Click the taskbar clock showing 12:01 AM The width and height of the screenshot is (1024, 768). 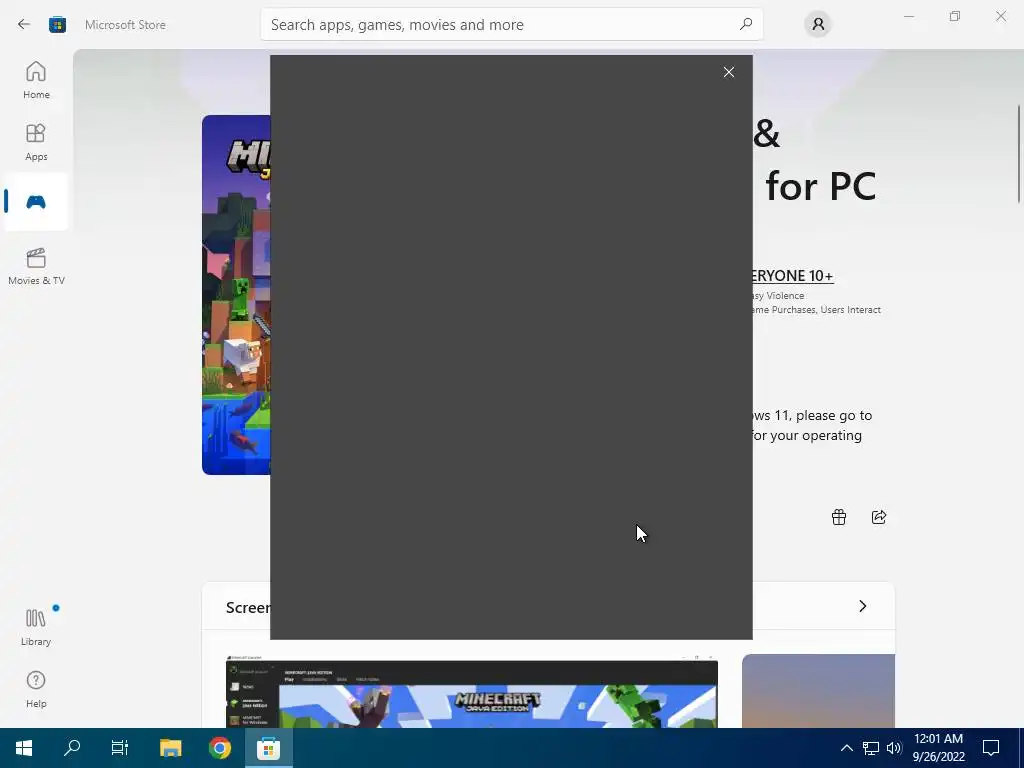(938, 748)
